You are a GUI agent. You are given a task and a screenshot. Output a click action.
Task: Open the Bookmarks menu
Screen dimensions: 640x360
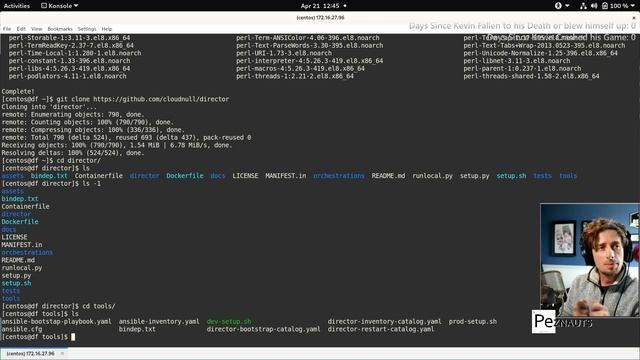coord(60,29)
